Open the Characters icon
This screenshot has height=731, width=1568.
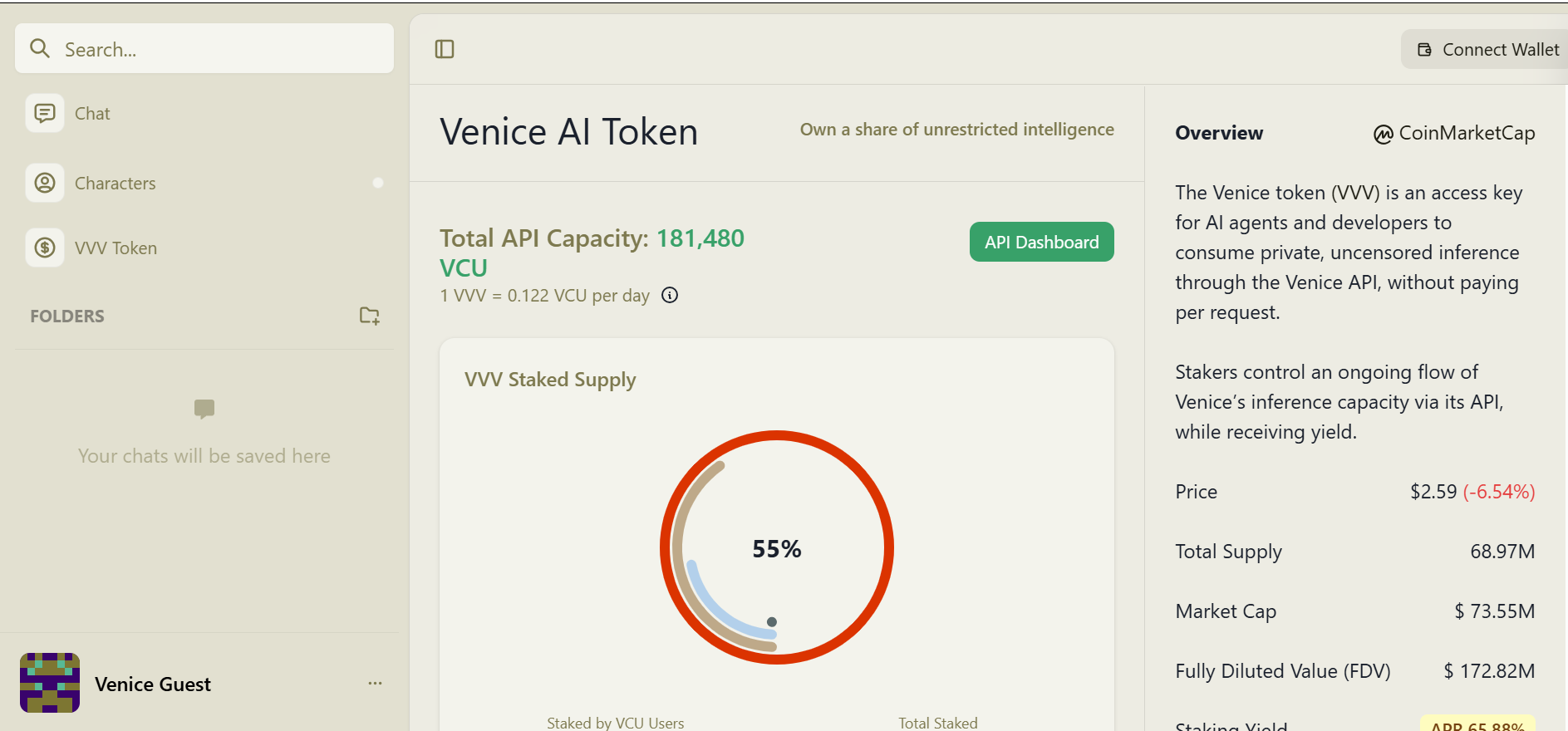click(45, 183)
